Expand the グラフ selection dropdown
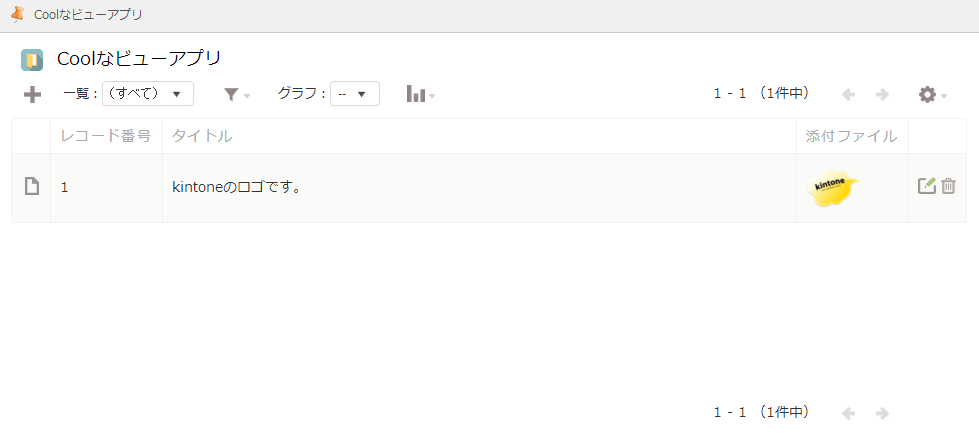This screenshot has height=439, width=979. coord(354,94)
